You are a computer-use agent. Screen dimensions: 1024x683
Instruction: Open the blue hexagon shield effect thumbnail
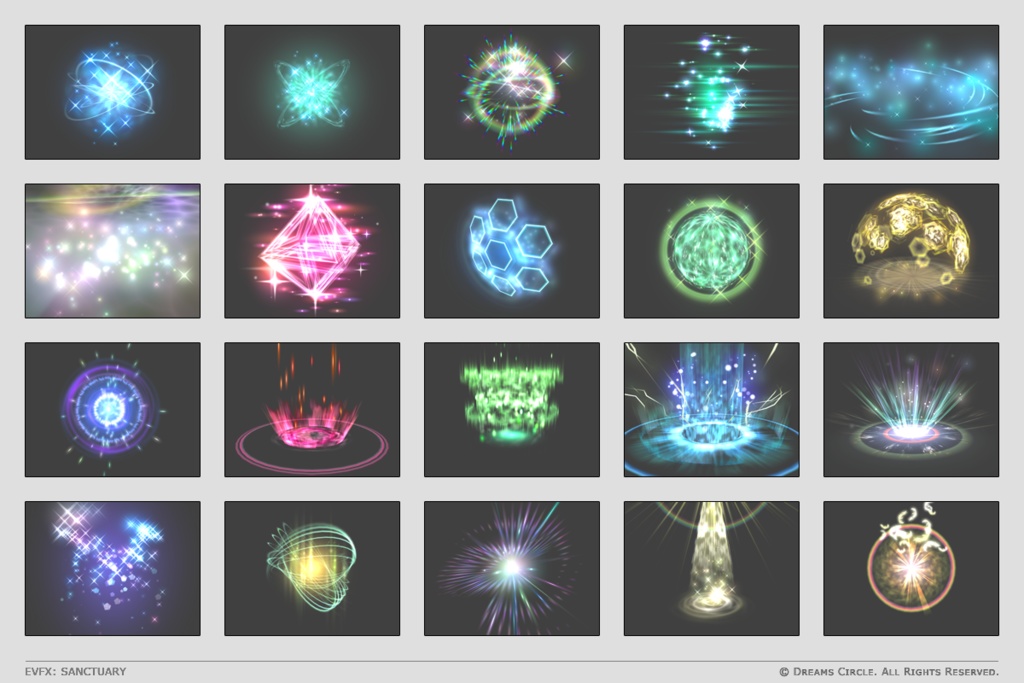tap(512, 251)
